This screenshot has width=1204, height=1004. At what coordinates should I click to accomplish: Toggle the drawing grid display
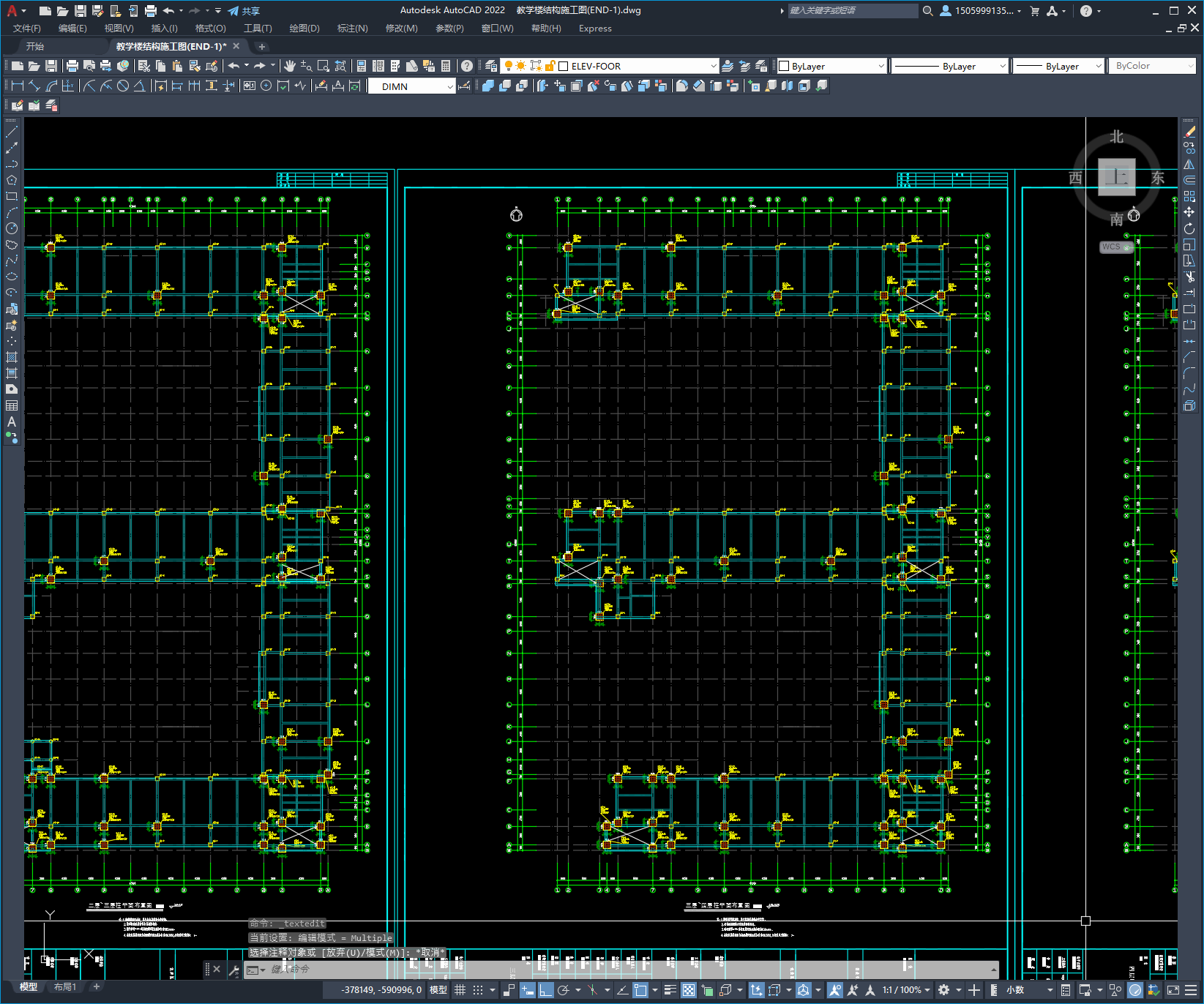coord(460,989)
